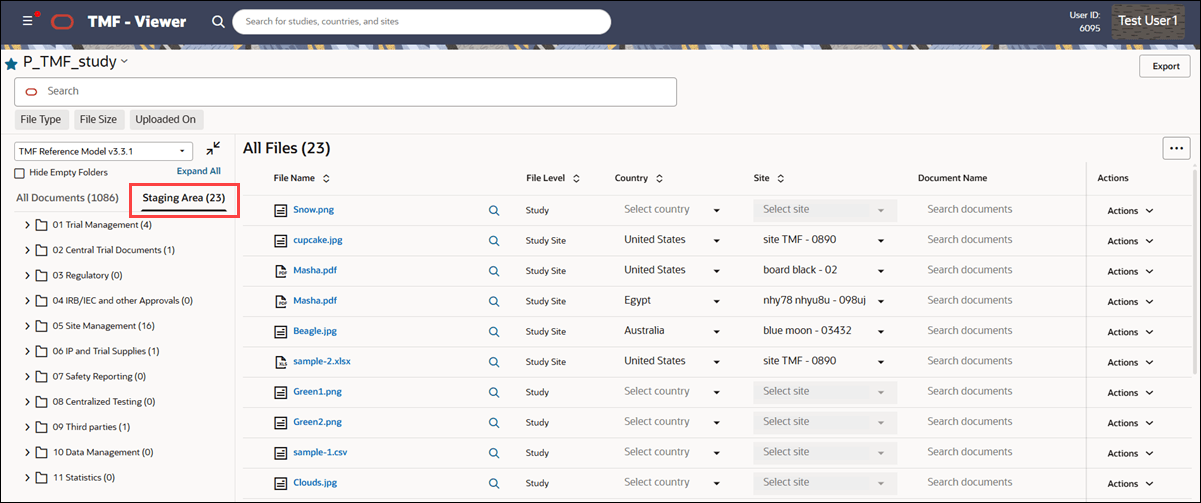Click the study document Search field
The image size is (1201, 503).
pos(345,91)
